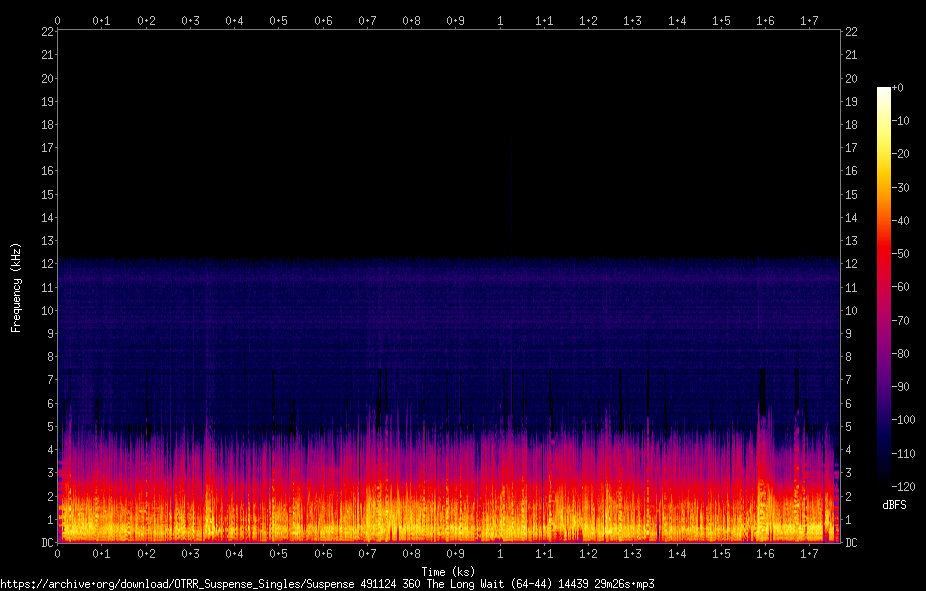Click the +0 label on the color scale
Viewport: 926px width, 591px height.
tap(898, 87)
